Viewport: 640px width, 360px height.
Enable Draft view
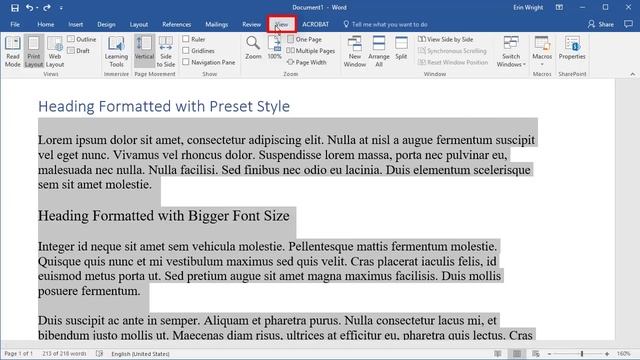pyautogui.click(x=79, y=51)
